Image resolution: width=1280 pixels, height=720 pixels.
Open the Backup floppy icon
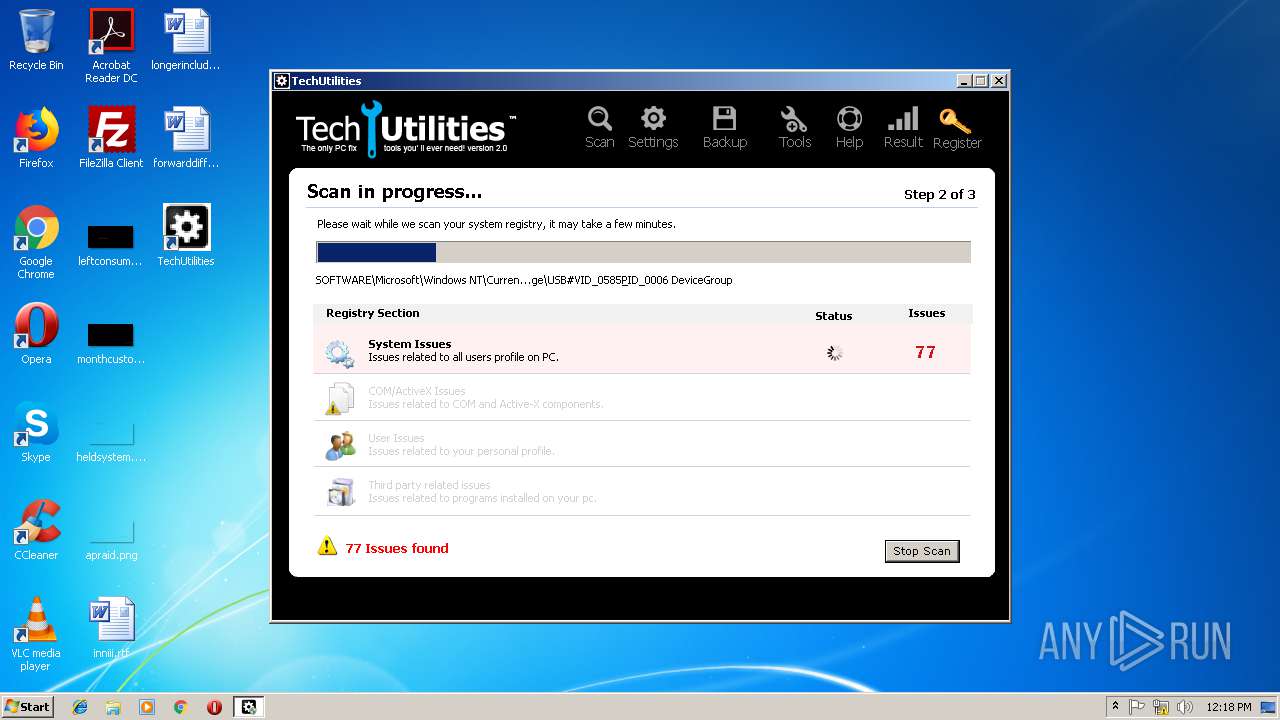point(724,127)
